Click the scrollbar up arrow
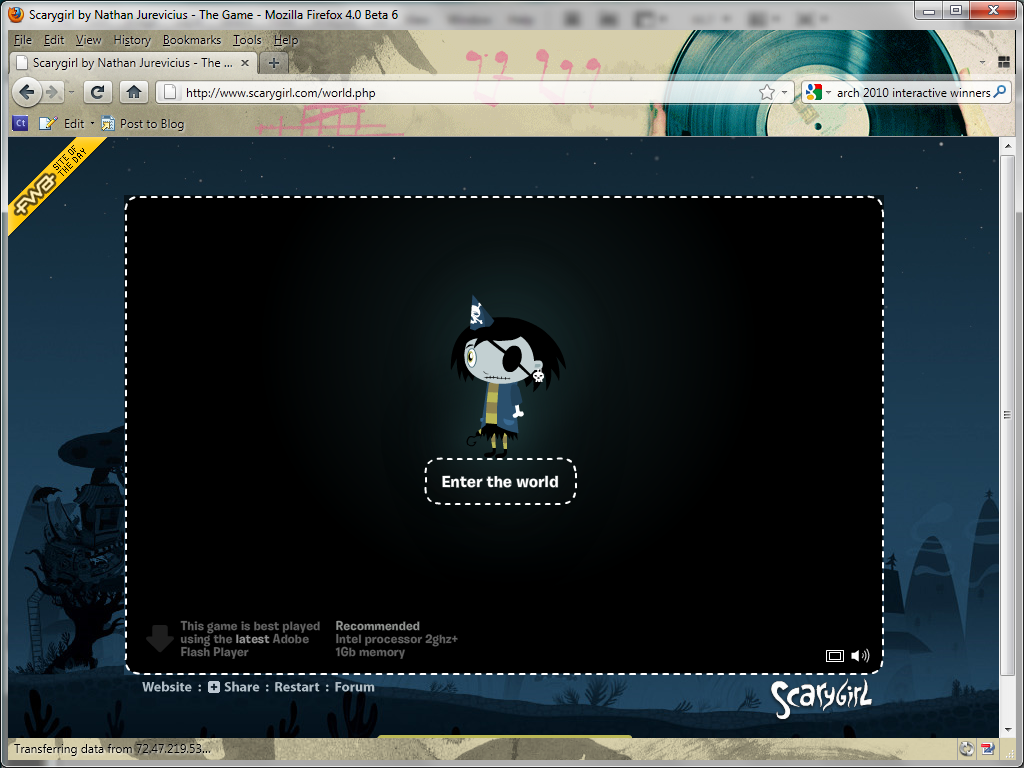The width and height of the screenshot is (1024, 768). coord(1007,146)
